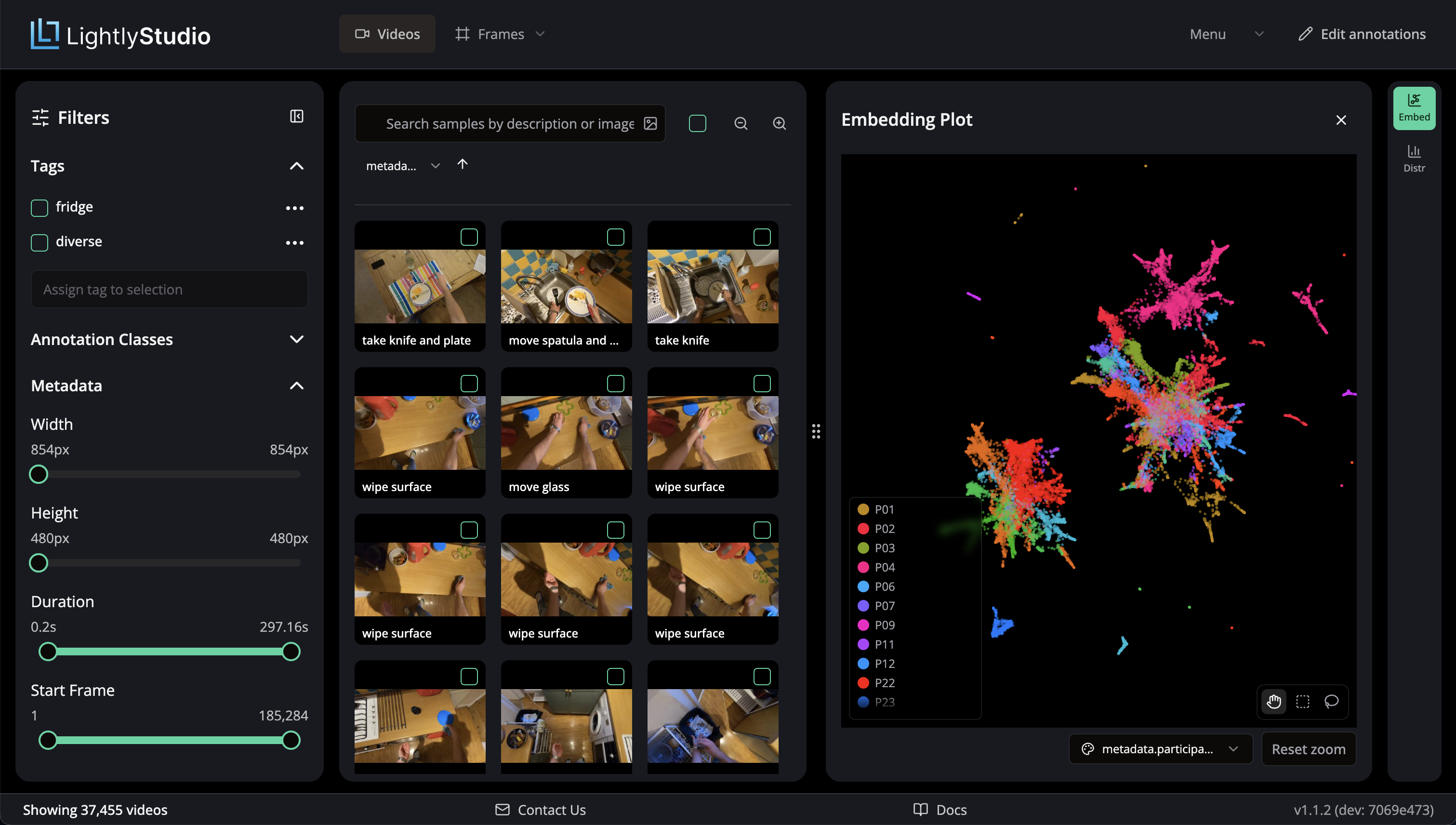Screen dimensions: 1456x825
Task: Select the 'take knife and plate' video checkbox
Action: point(469,237)
